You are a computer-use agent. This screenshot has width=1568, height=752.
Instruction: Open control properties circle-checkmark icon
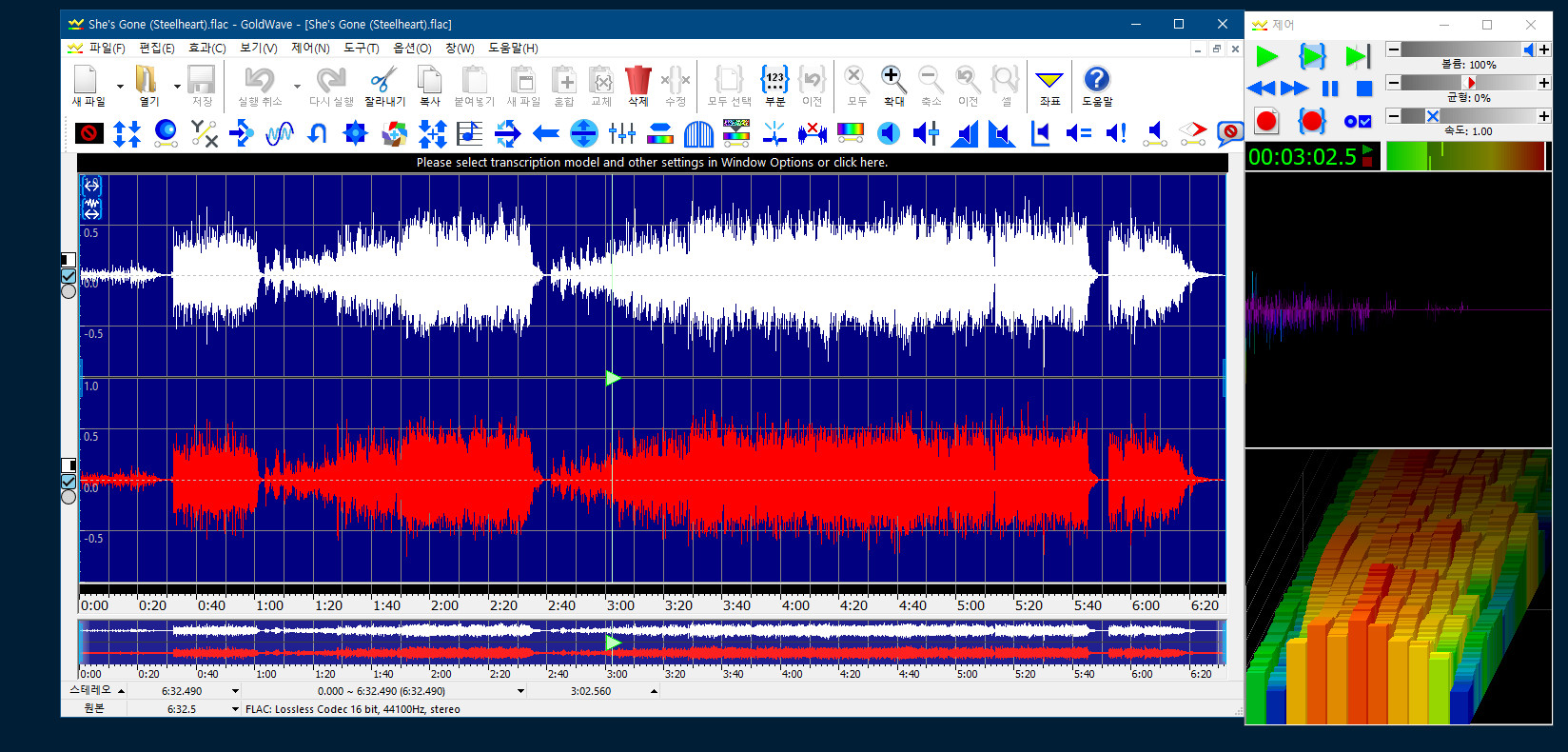tap(1358, 121)
